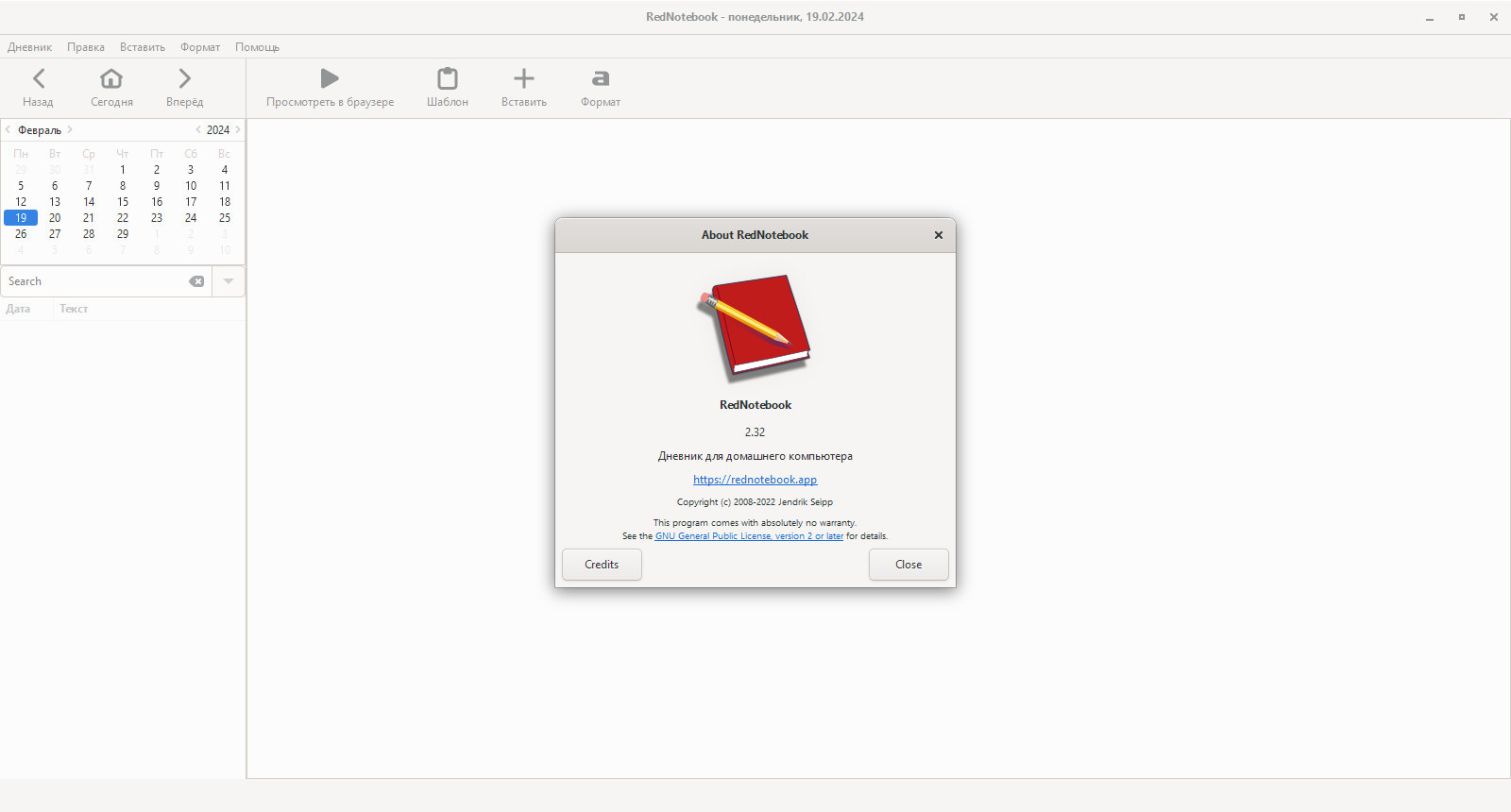Select February 17 in the calendar
Screen dimensions: 1511x812
click(x=191, y=202)
